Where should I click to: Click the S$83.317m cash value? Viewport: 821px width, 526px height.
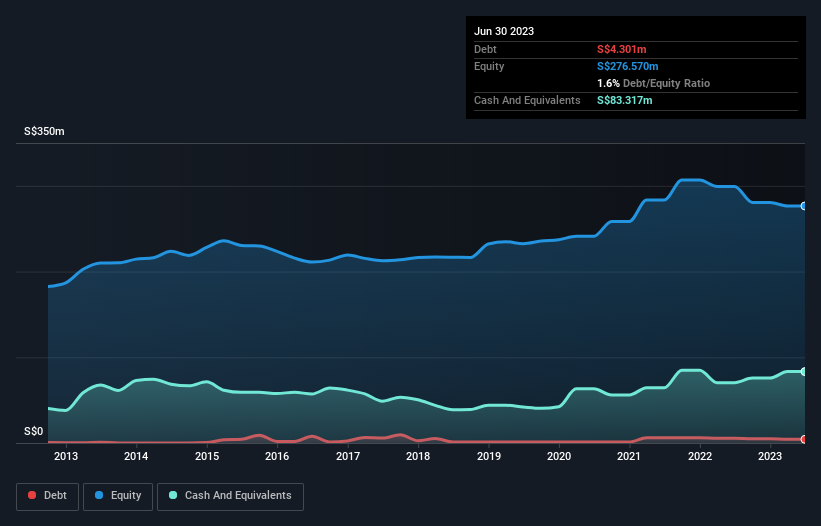point(625,100)
